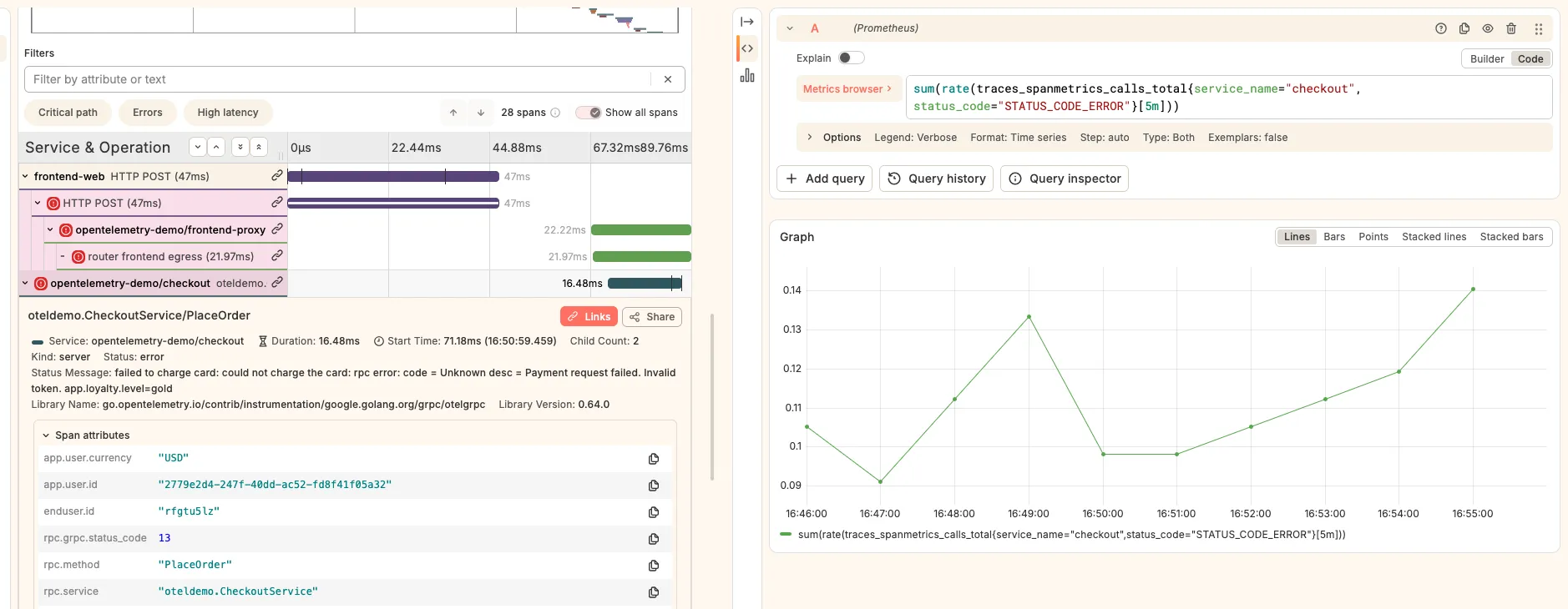The width and height of the screenshot is (1568, 609).
Task: Go to next matching span arrow
Action: [x=481, y=113]
